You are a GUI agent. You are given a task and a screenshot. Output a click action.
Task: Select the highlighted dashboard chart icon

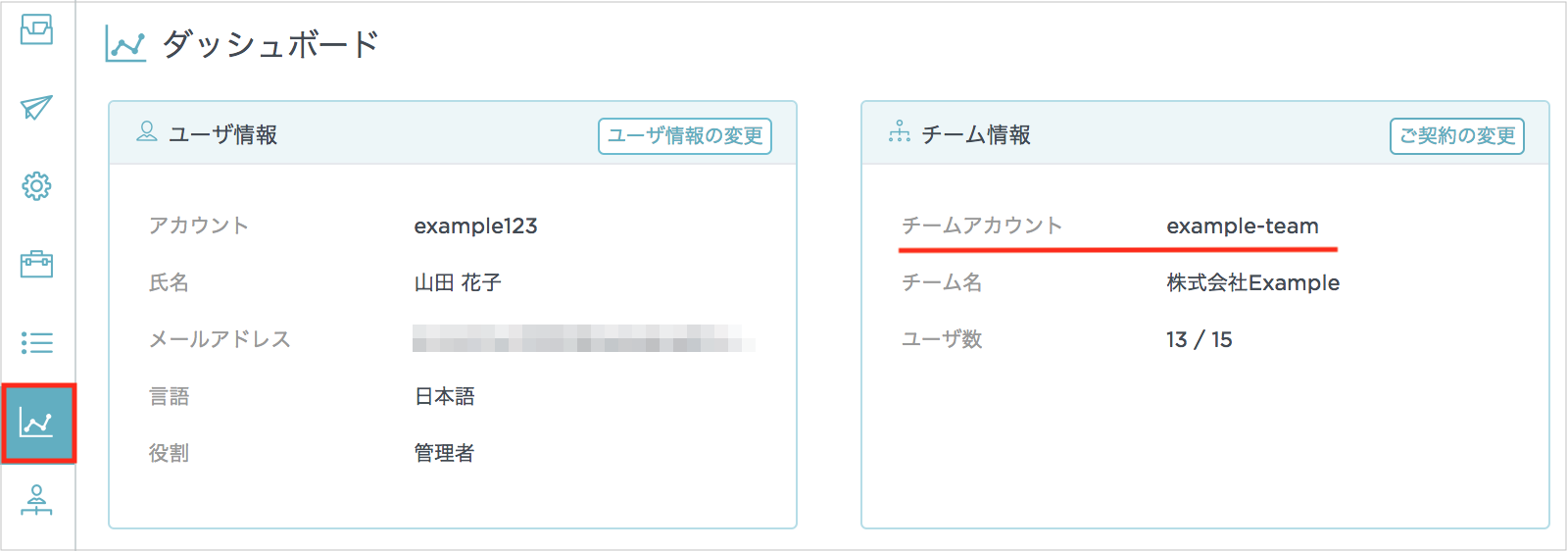[38, 424]
